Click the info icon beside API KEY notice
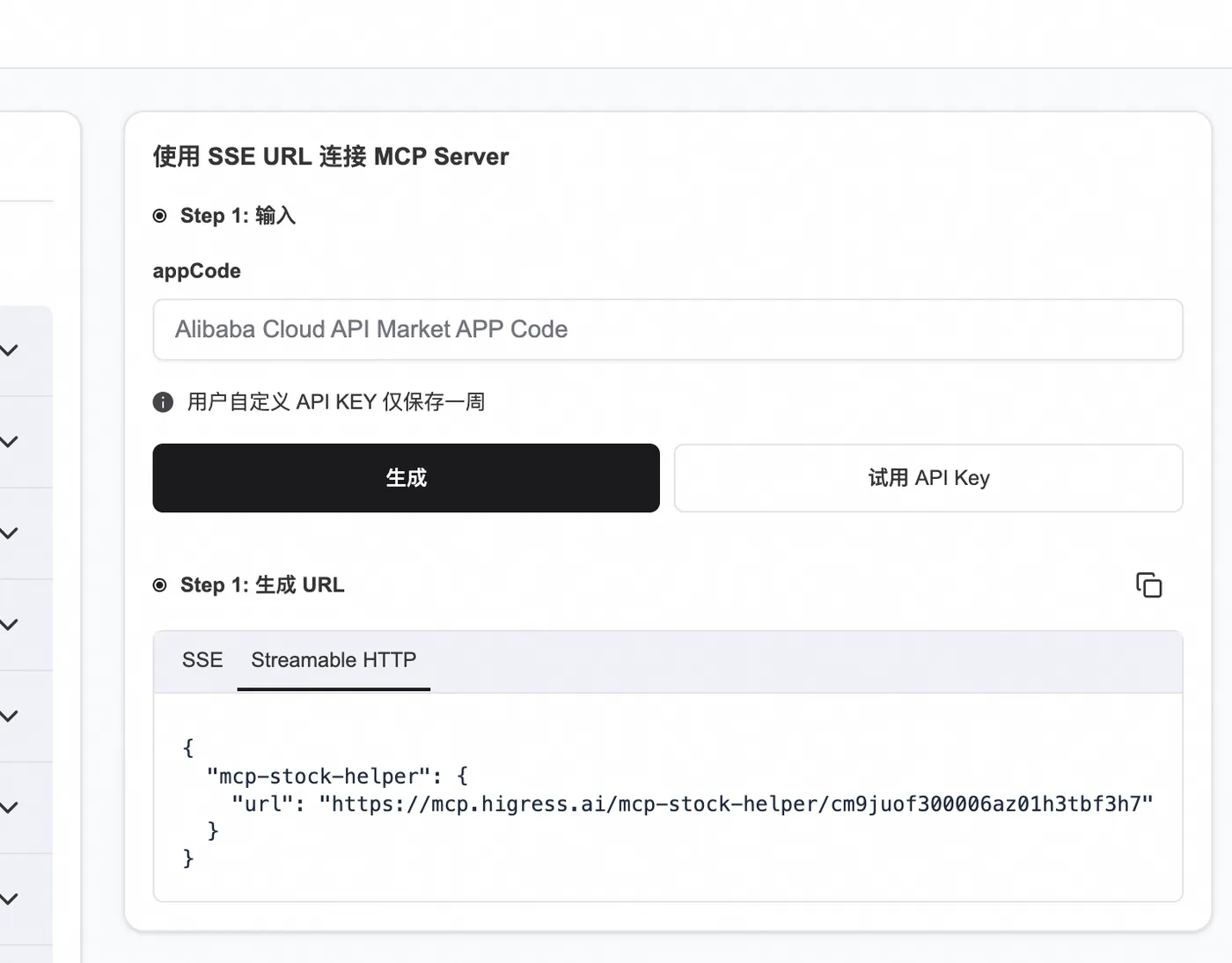 [163, 402]
